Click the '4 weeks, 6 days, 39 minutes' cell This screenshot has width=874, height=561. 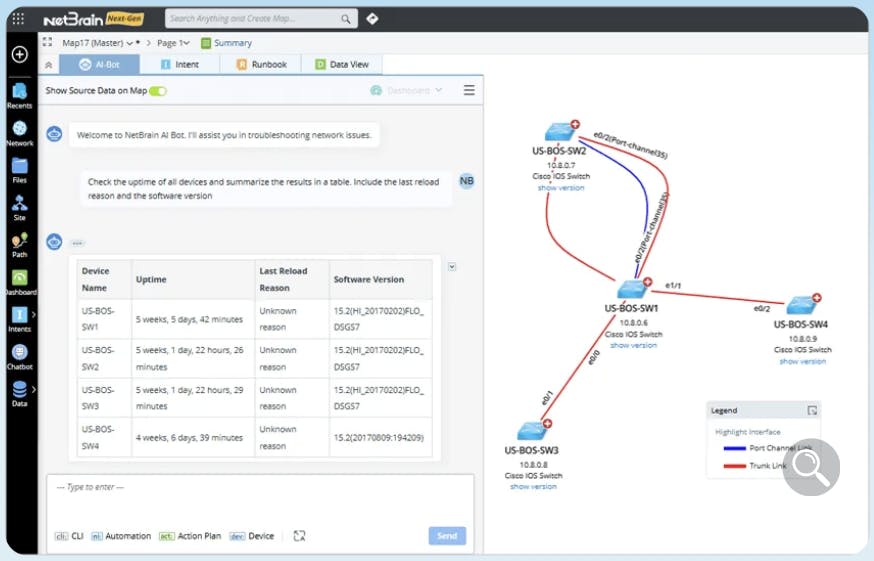[x=193, y=438]
